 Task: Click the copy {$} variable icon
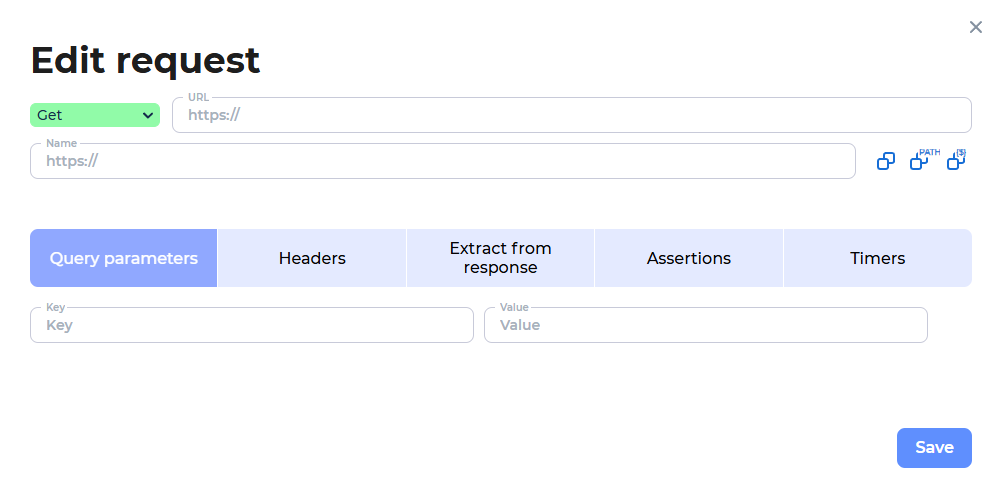pos(956,160)
